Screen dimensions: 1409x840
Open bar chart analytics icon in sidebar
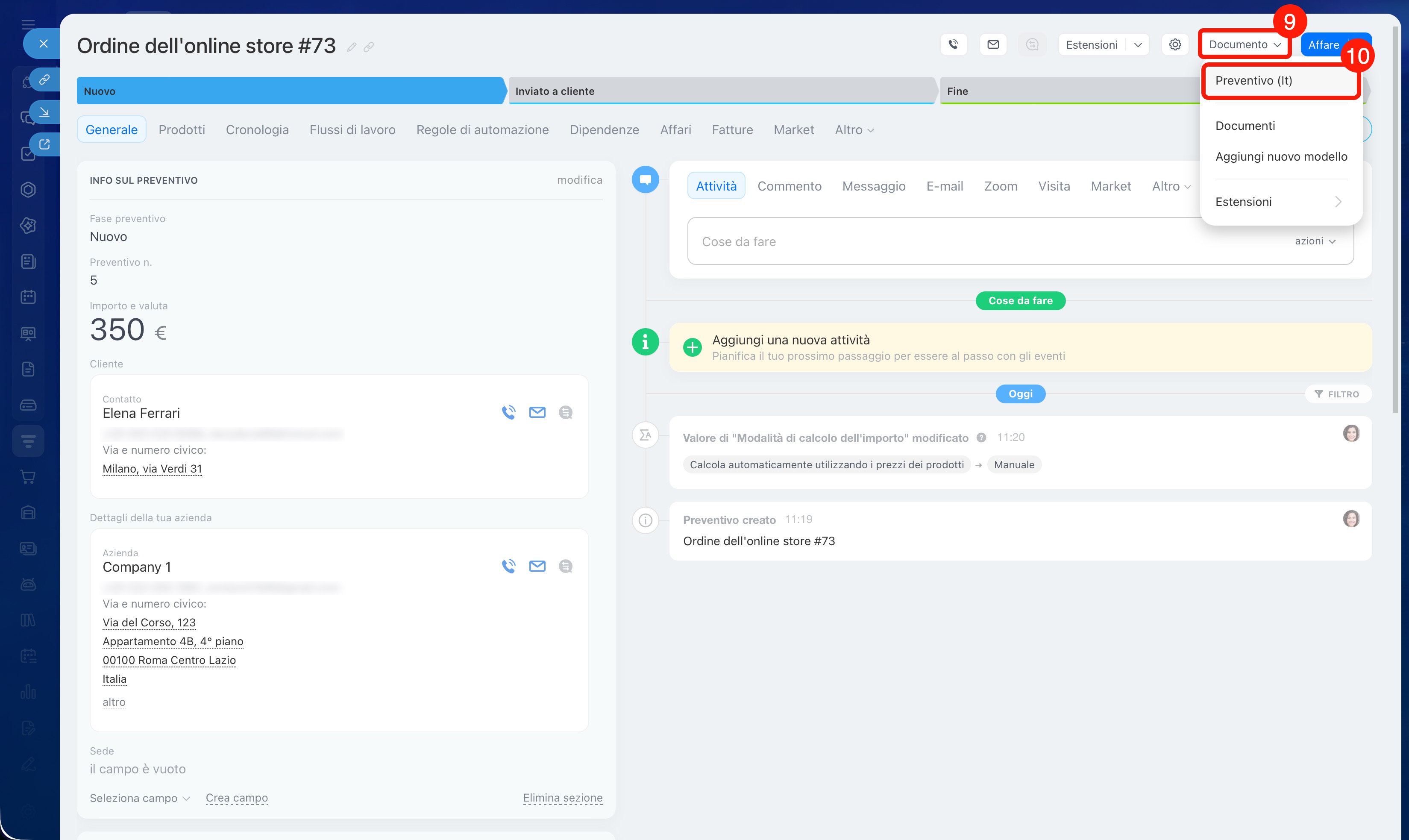coord(28,692)
